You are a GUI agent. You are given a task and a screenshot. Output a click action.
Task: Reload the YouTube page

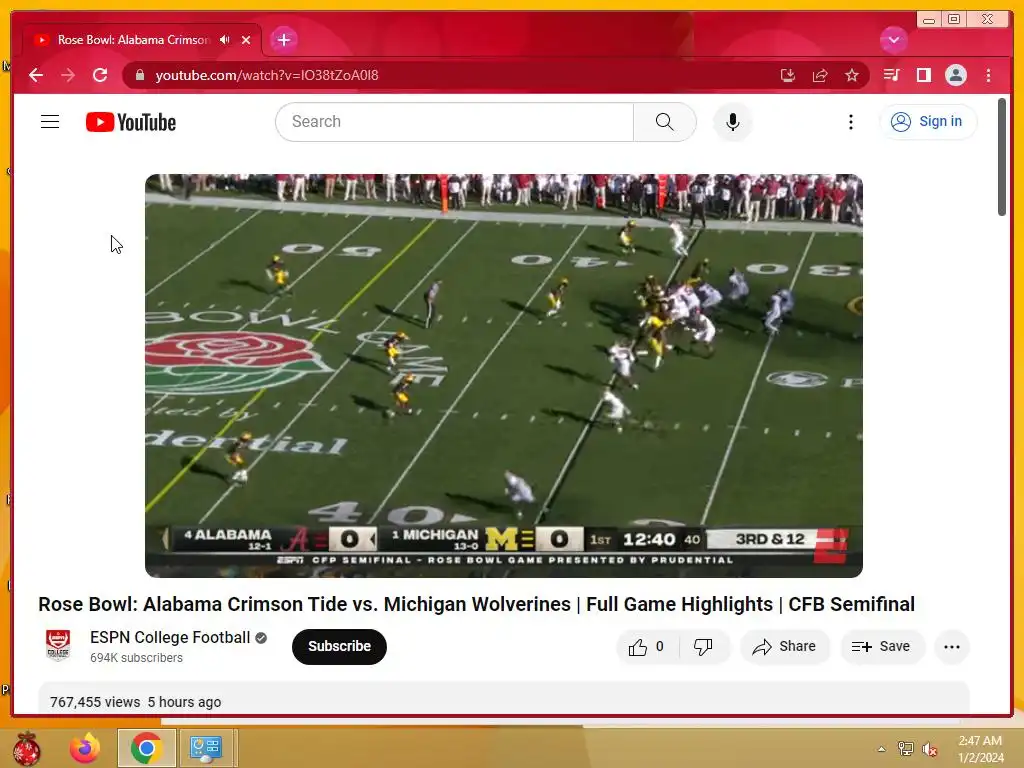[100, 75]
